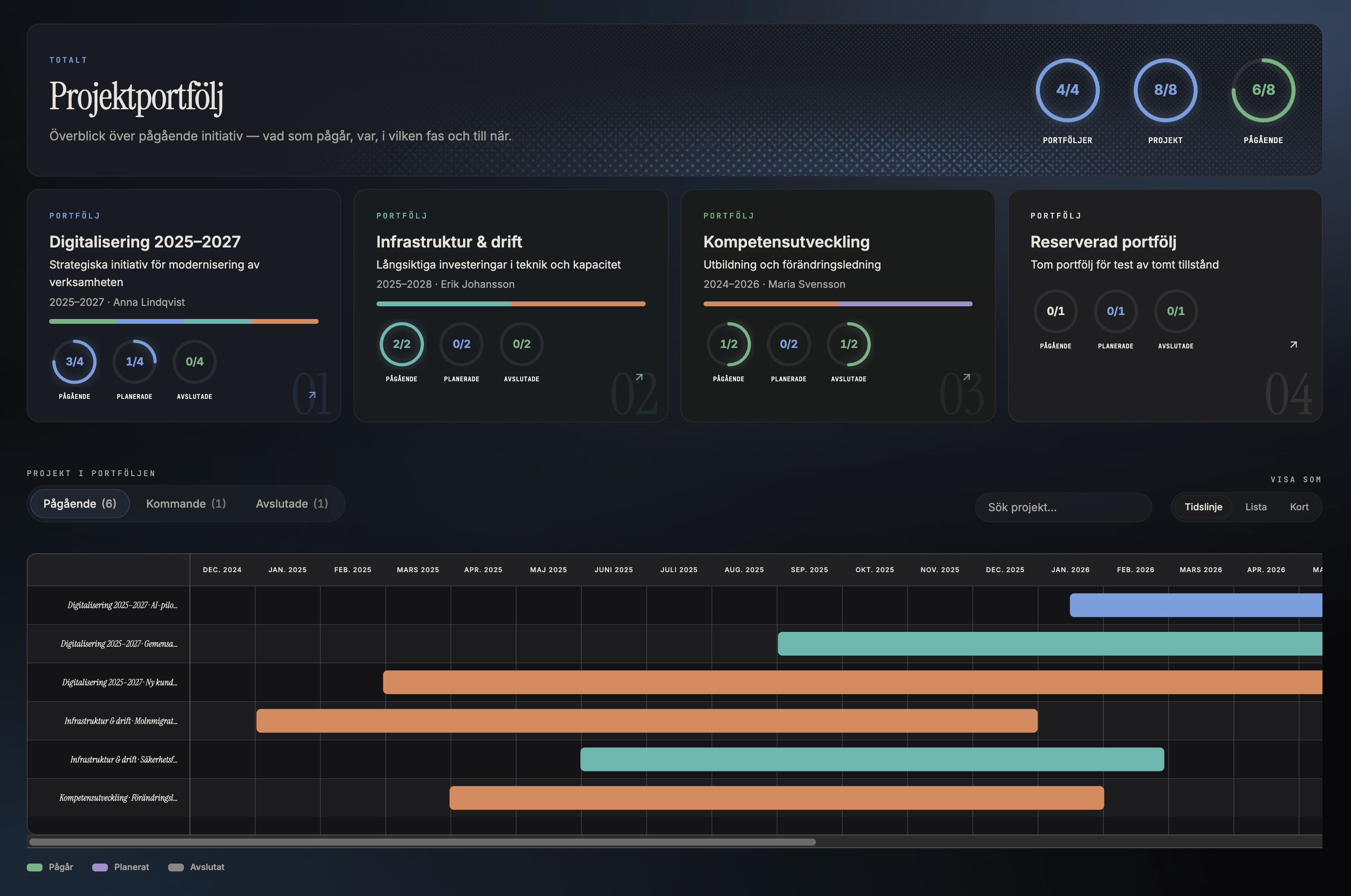This screenshot has height=896, width=1351.
Task: Switch view to Kort
Action: point(1299,507)
